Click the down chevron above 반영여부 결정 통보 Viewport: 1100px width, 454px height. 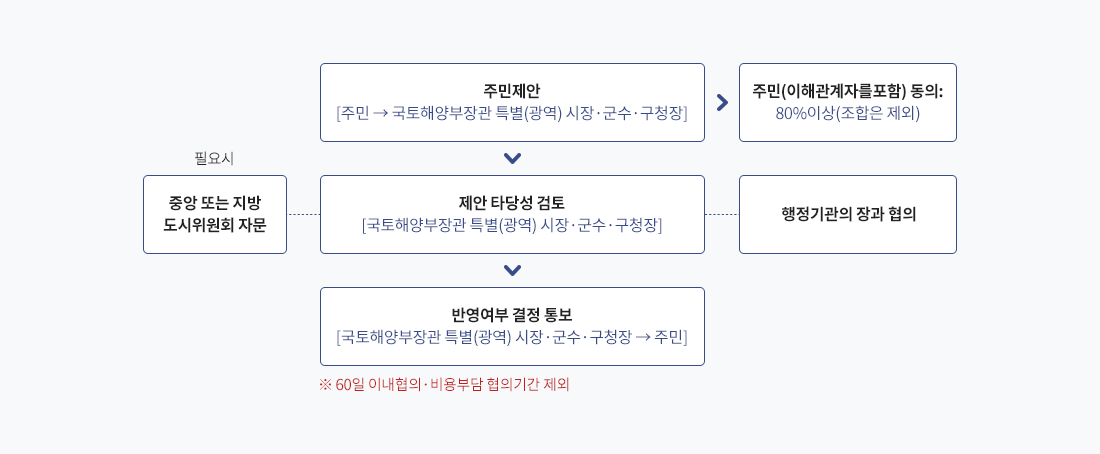tap(512, 270)
